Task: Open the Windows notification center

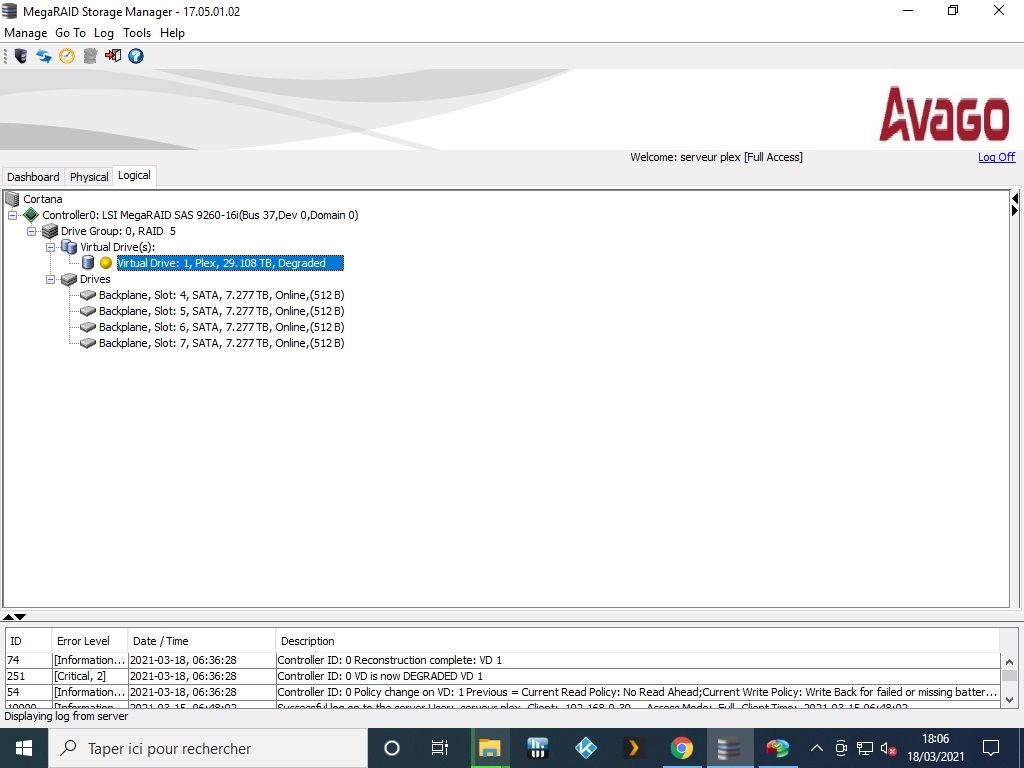Action: pyautogui.click(x=991, y=748)
